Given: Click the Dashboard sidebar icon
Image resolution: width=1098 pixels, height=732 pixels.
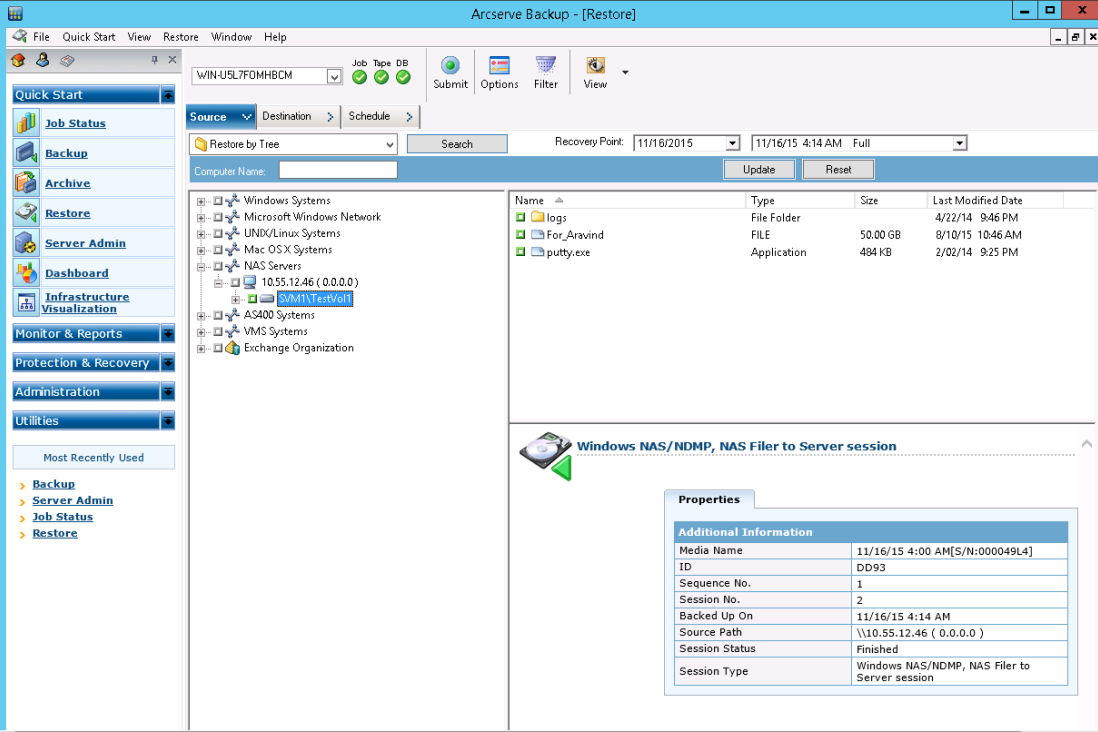Looking at the screenshot, I should 26,273.
